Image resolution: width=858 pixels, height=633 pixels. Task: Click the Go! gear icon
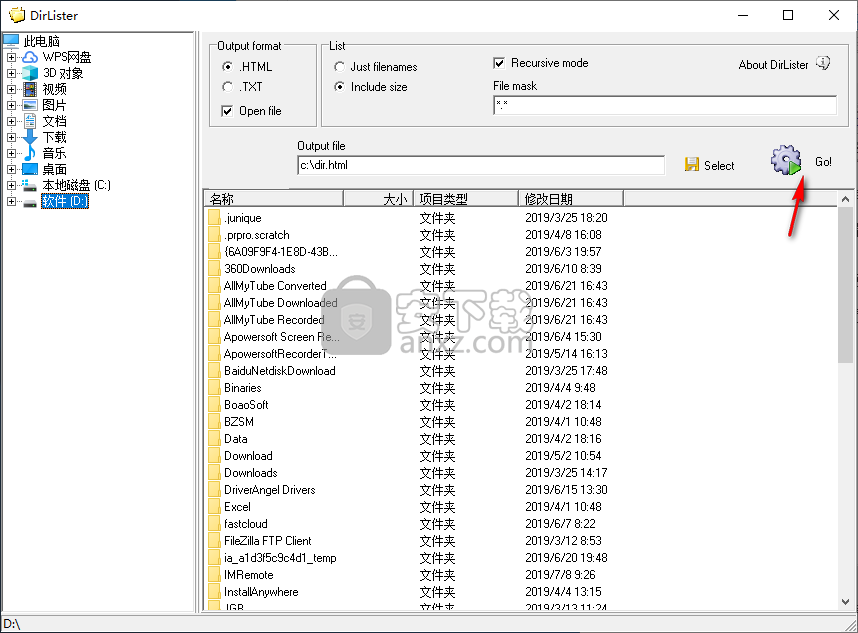click(787, 161)
